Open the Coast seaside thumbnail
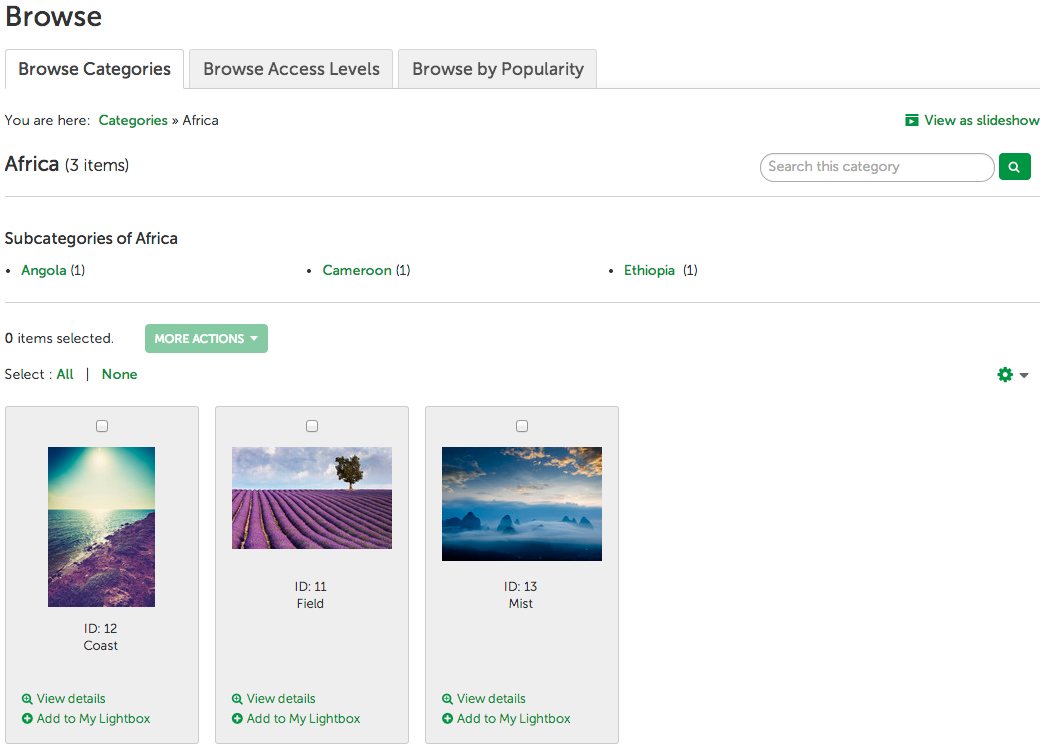1045x749 pixels. [x=101, y=526]
